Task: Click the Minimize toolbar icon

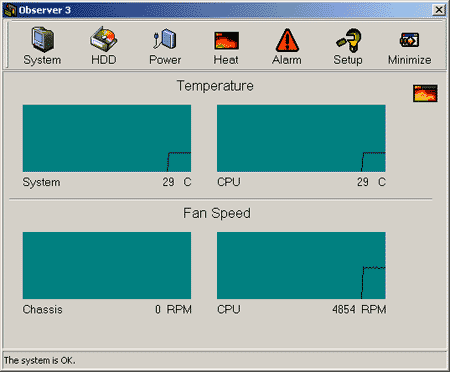Action: pyautogui.click(x=410, y=46)
